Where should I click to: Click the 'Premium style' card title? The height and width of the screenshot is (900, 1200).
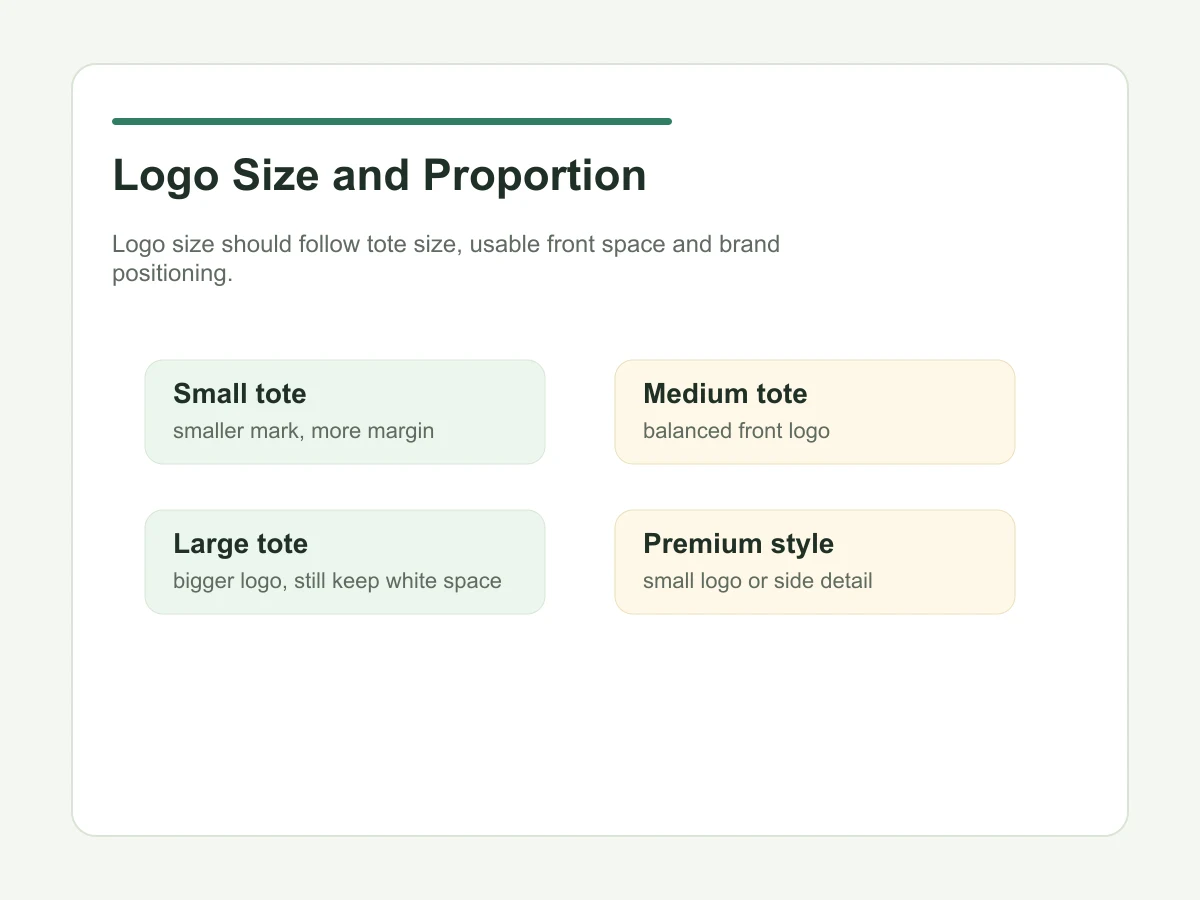[x=738, y=544]
